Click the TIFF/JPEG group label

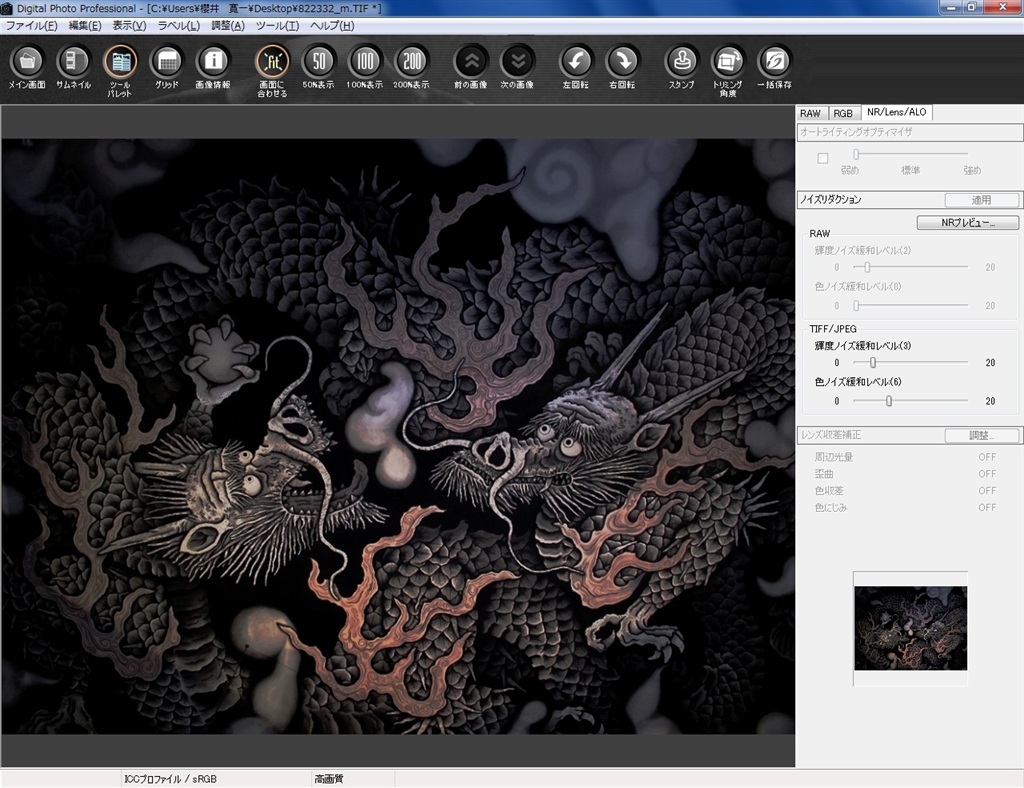(833, 329)
